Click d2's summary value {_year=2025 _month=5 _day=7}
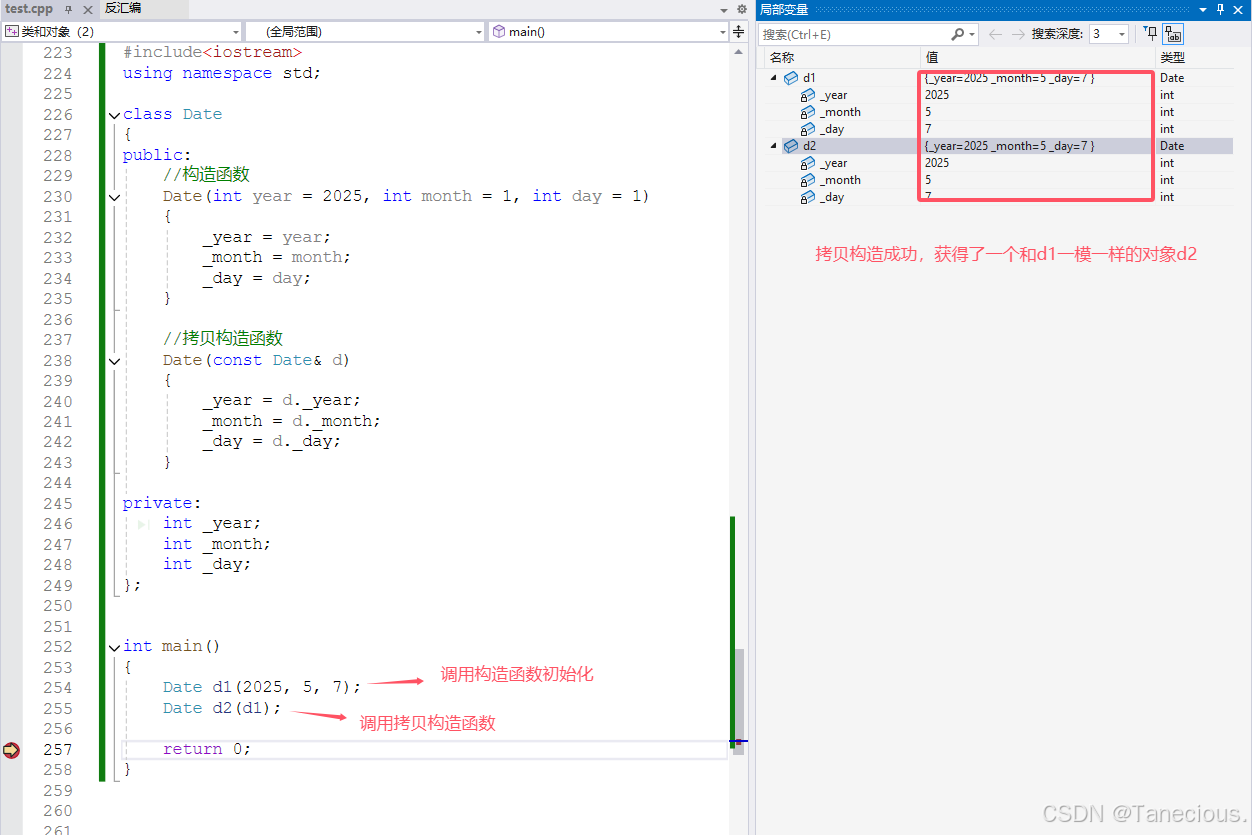 pos(1009,146)
